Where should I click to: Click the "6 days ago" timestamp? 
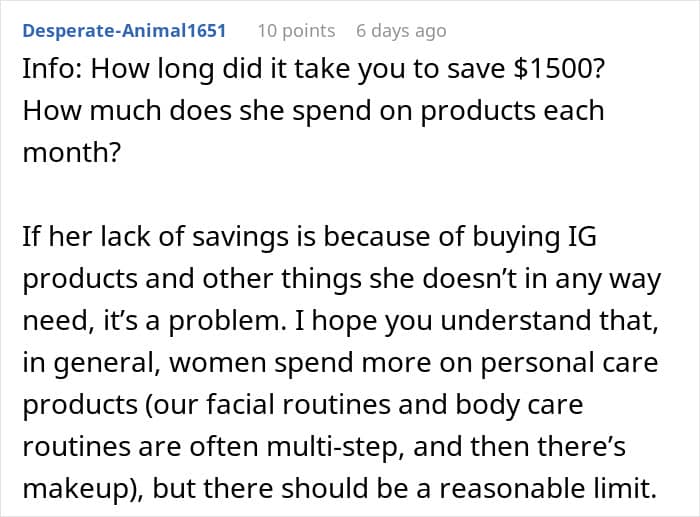point(401,31)
